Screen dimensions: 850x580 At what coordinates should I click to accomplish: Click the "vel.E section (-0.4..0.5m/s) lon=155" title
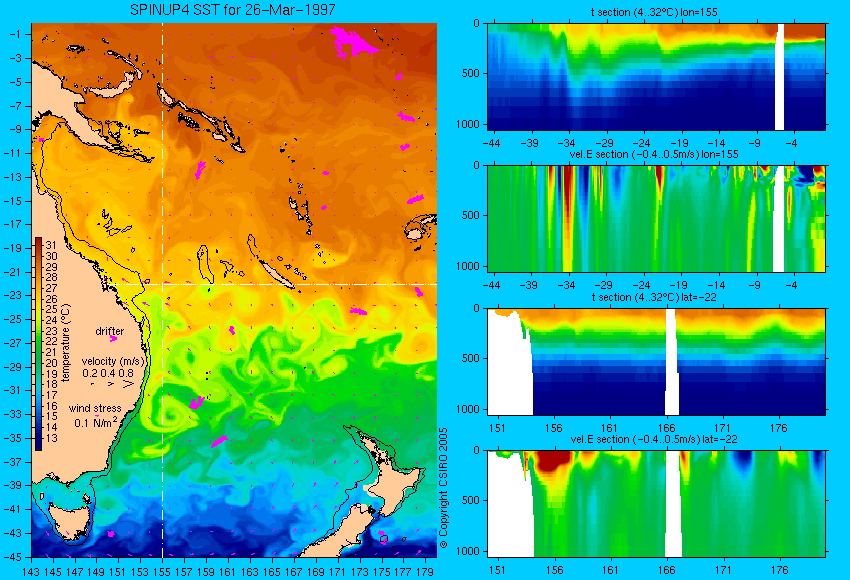pos(654,154)
